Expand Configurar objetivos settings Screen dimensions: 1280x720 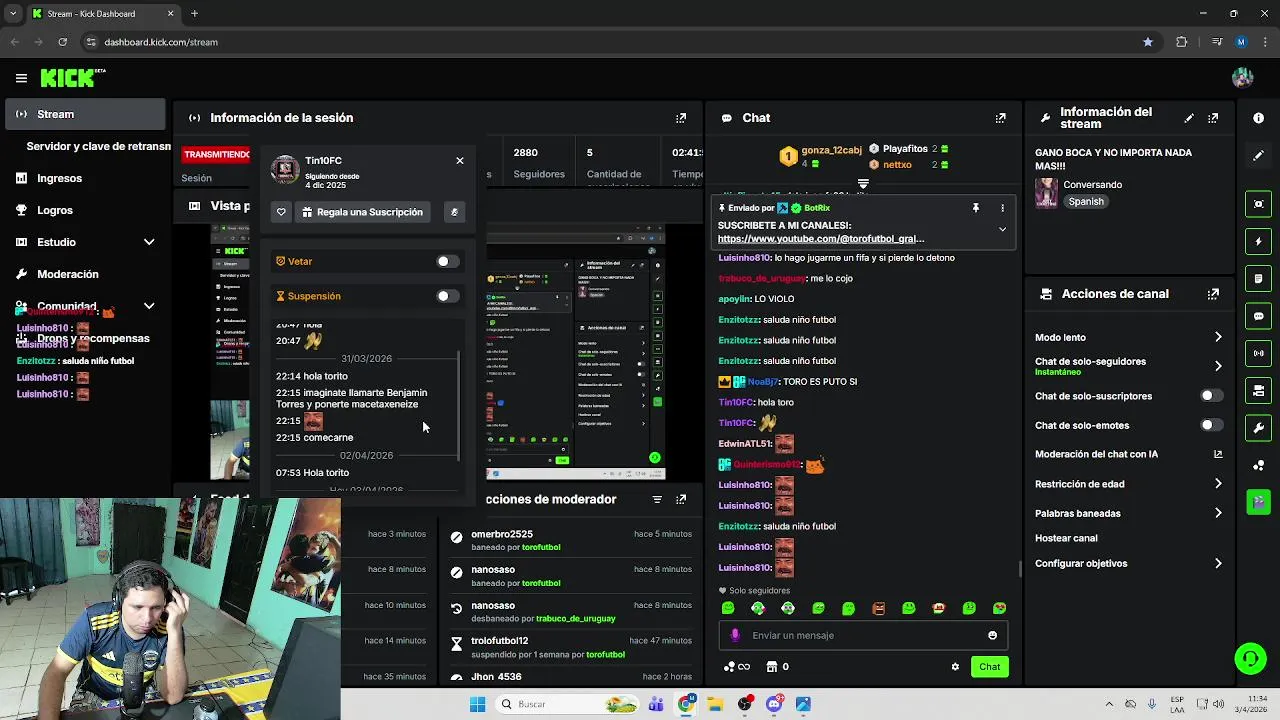[x=1218, y=563]
